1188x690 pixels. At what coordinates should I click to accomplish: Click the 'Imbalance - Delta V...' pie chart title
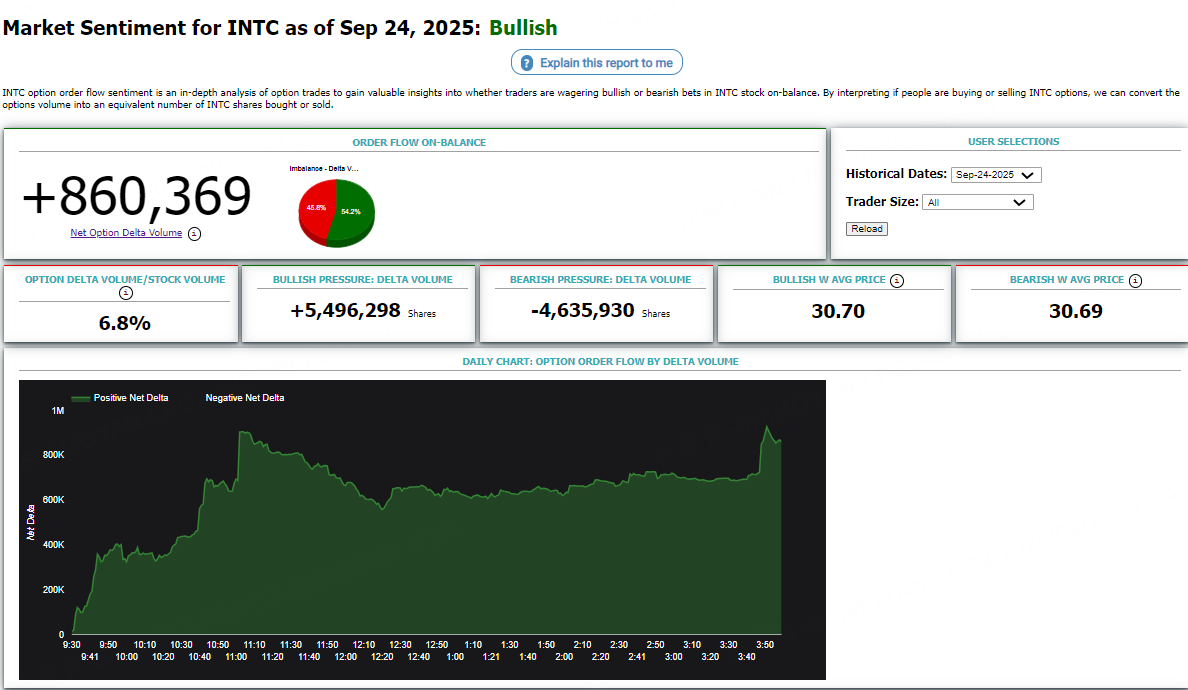pyautogui.click(x=324, y=168)
